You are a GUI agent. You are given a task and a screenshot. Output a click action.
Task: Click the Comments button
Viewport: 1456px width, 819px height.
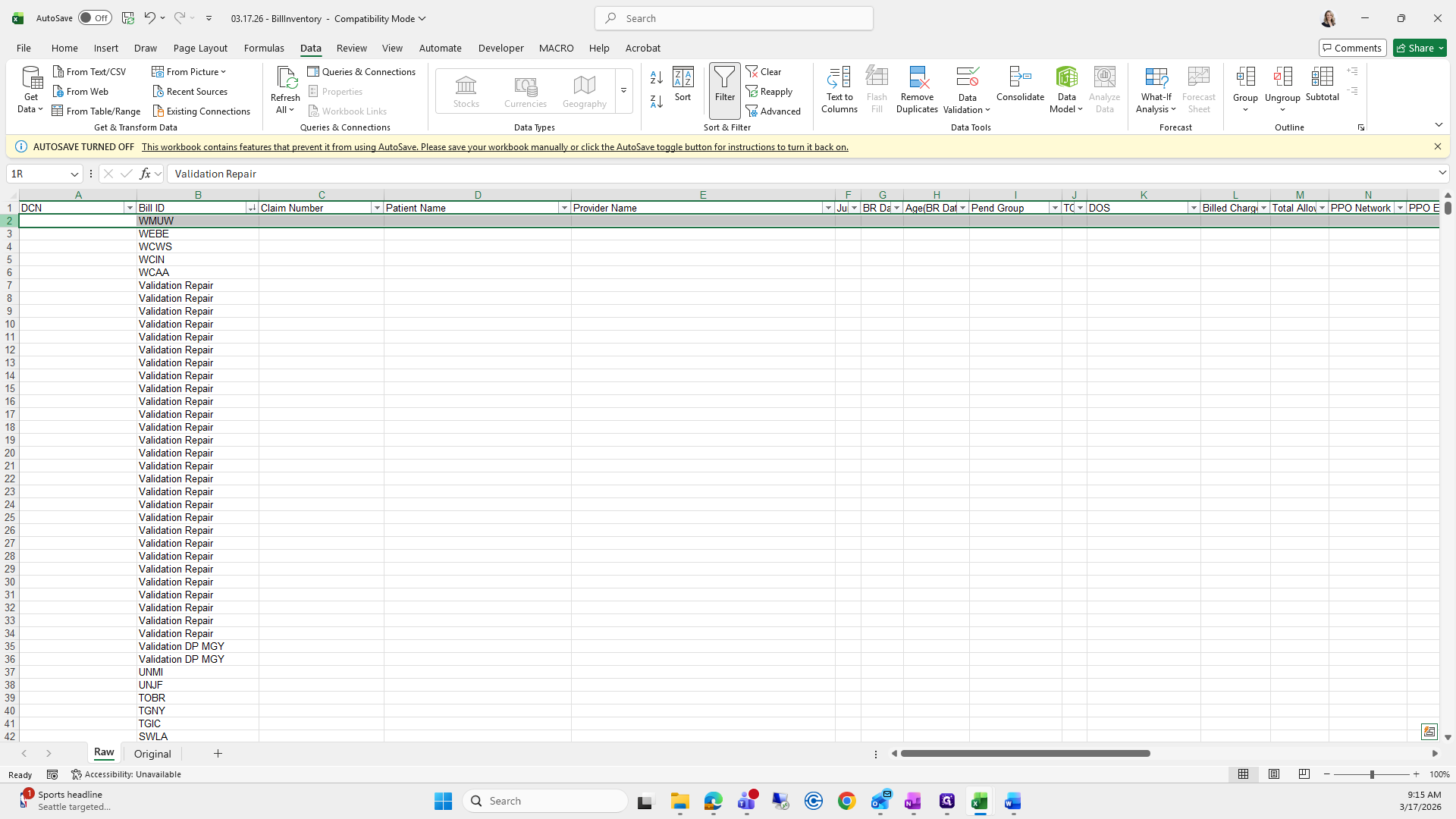1351,48
